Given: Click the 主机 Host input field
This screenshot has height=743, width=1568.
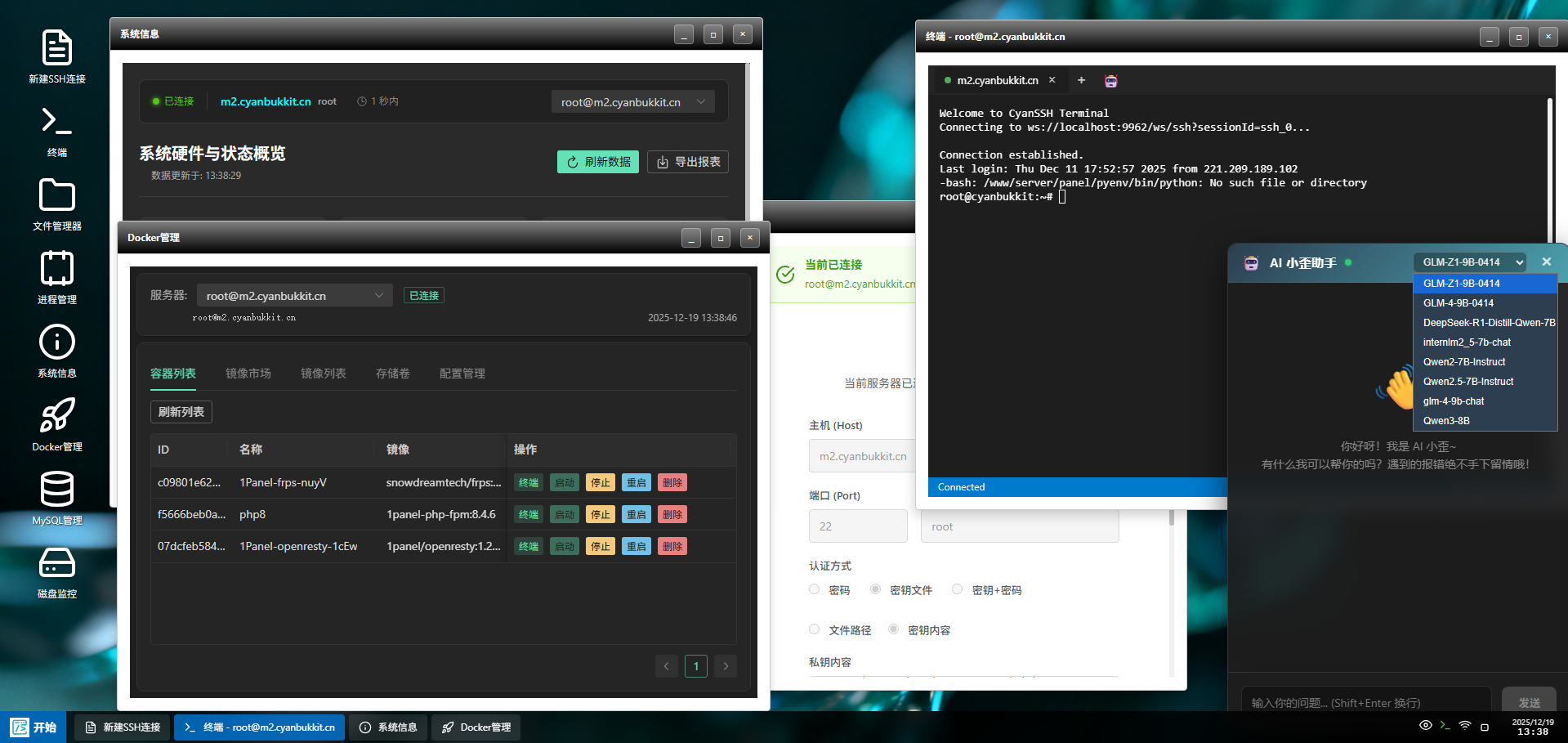Looking at the screenshot, I should click(862, 456).
